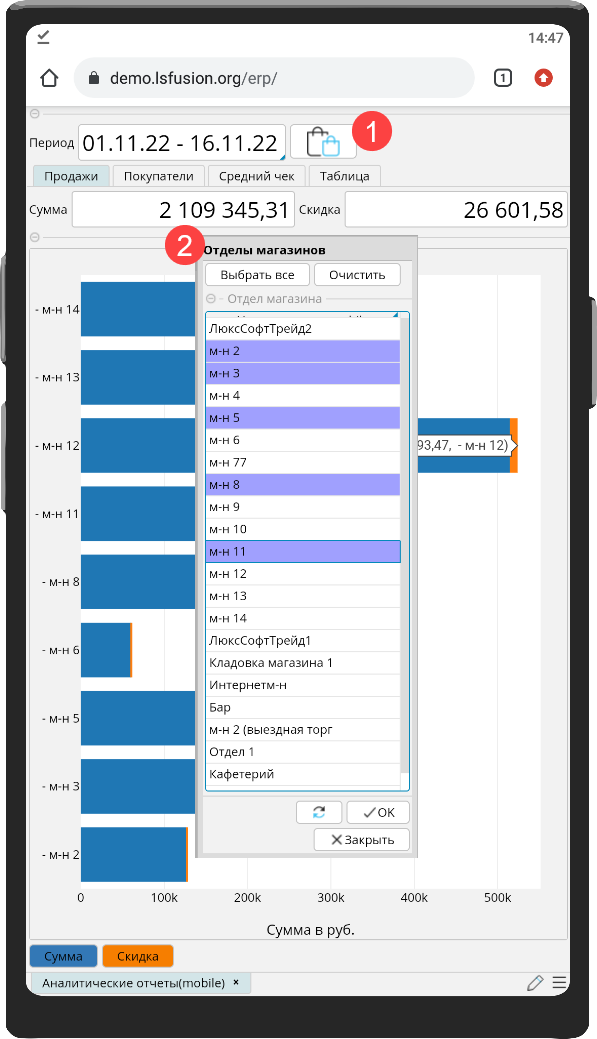Click the pencil edit icon

click(x=535, y=983)
